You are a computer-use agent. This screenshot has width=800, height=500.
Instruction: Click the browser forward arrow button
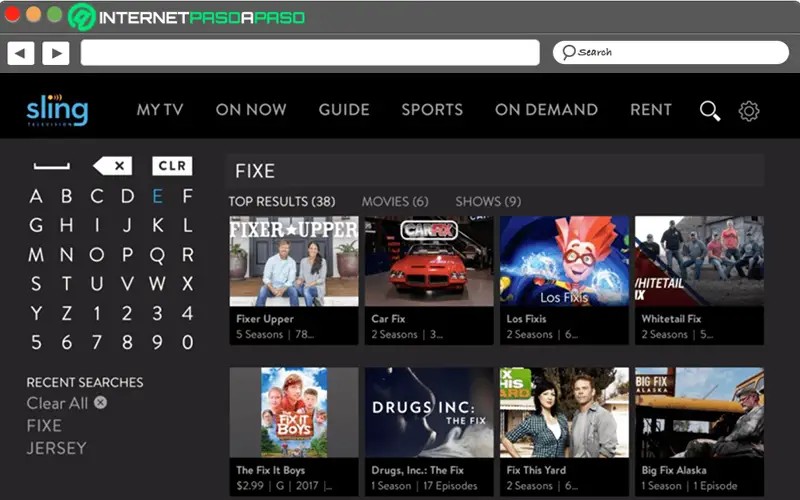coord(56,53)
